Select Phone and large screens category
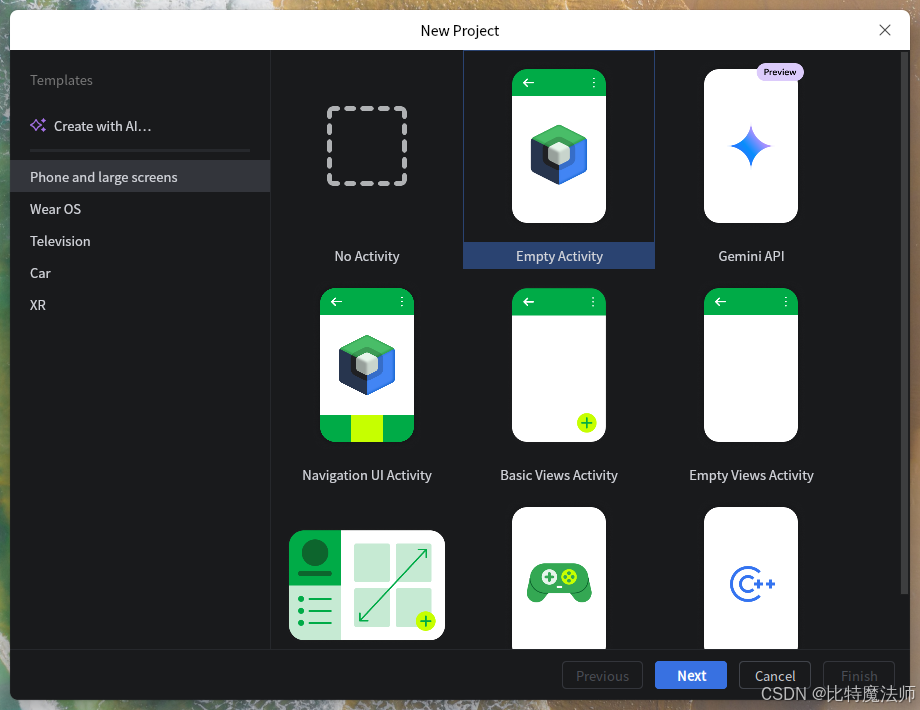This screenshot has height=710, width=920. 140,177
